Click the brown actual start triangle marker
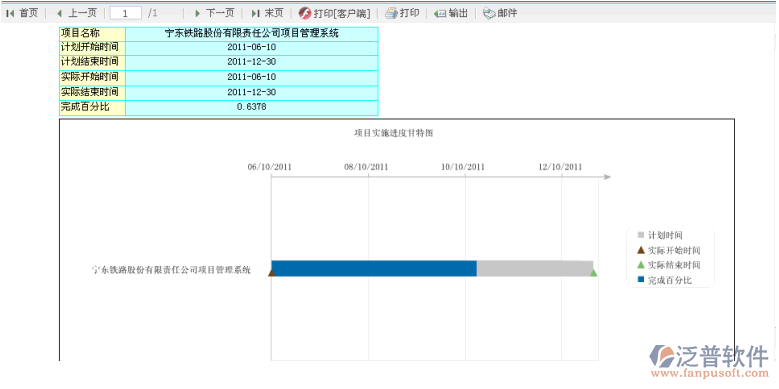The image size is (779, 389). click(x=271, y=272)
